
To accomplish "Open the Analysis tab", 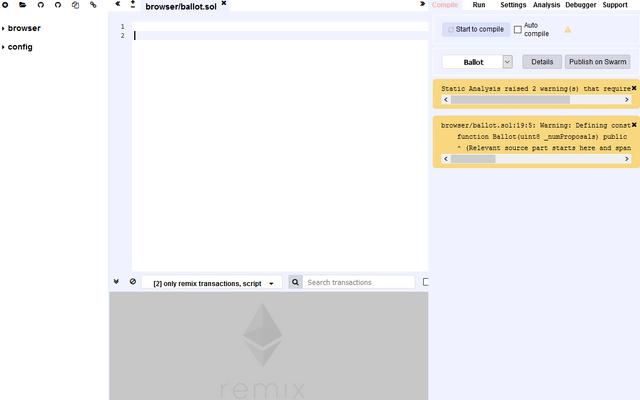I will pos(547,5).
